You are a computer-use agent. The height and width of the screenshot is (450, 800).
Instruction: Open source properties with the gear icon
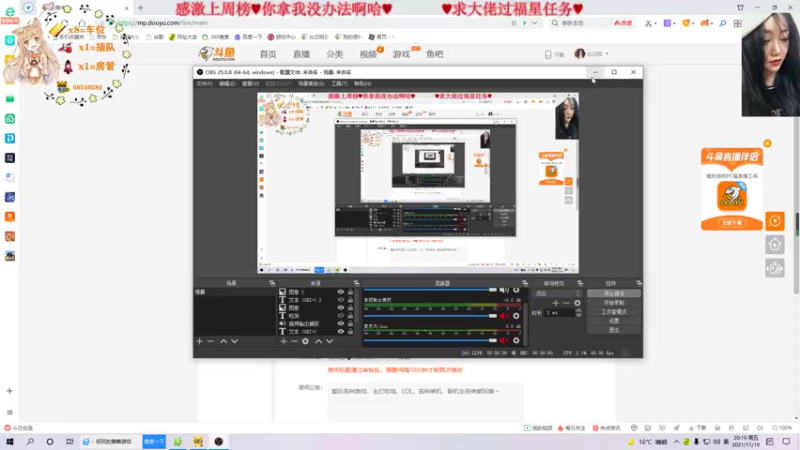pos(305,341)
